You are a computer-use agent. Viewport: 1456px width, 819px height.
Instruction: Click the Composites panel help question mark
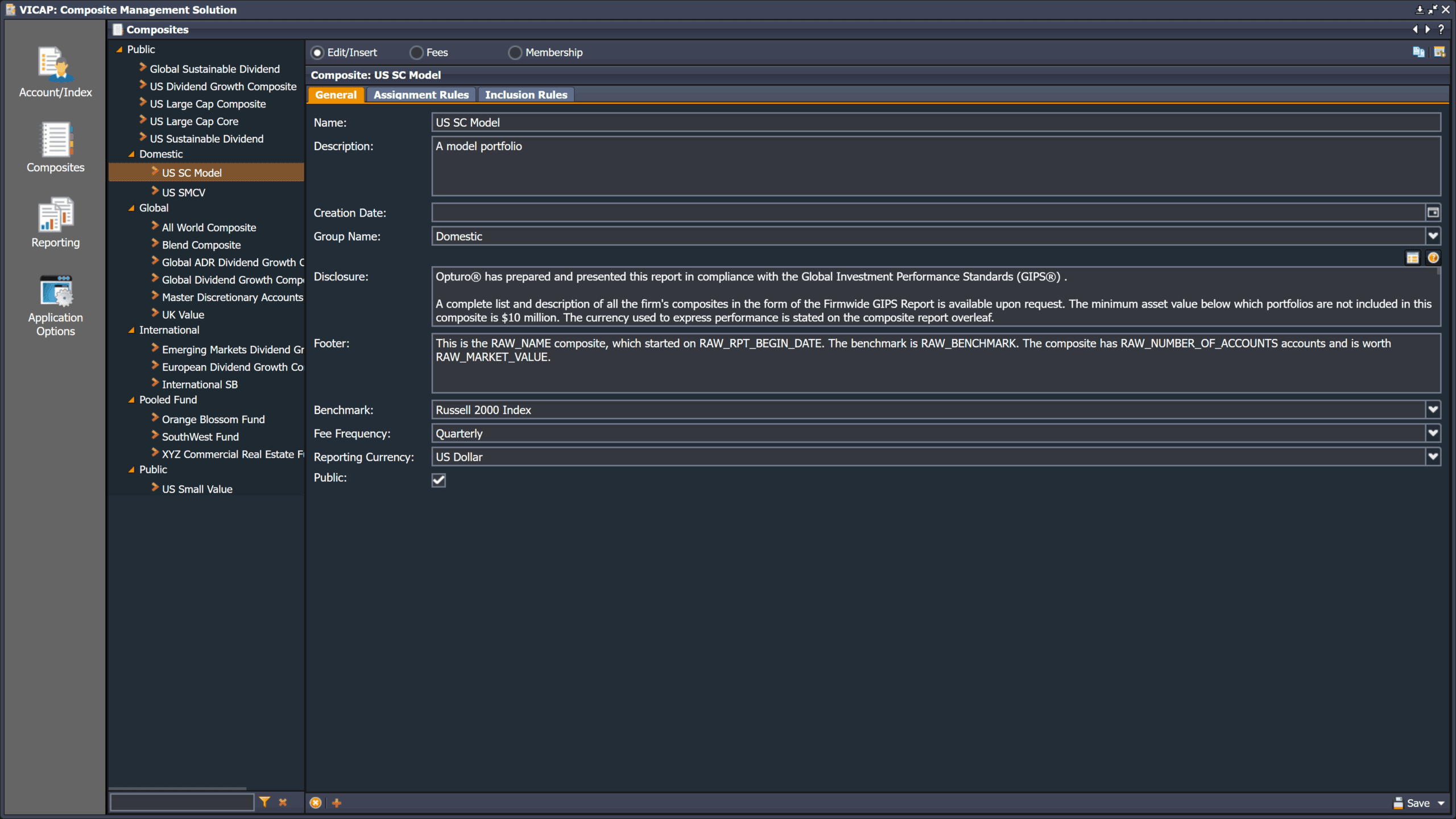click(1441, 30)
